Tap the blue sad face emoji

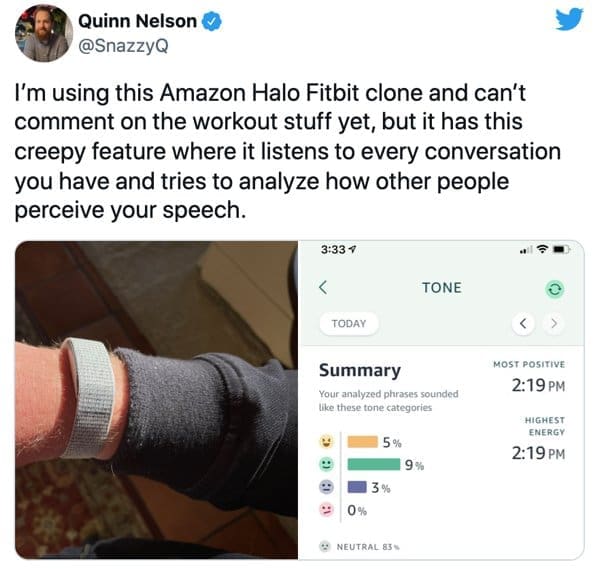click(x=326, y=487)
